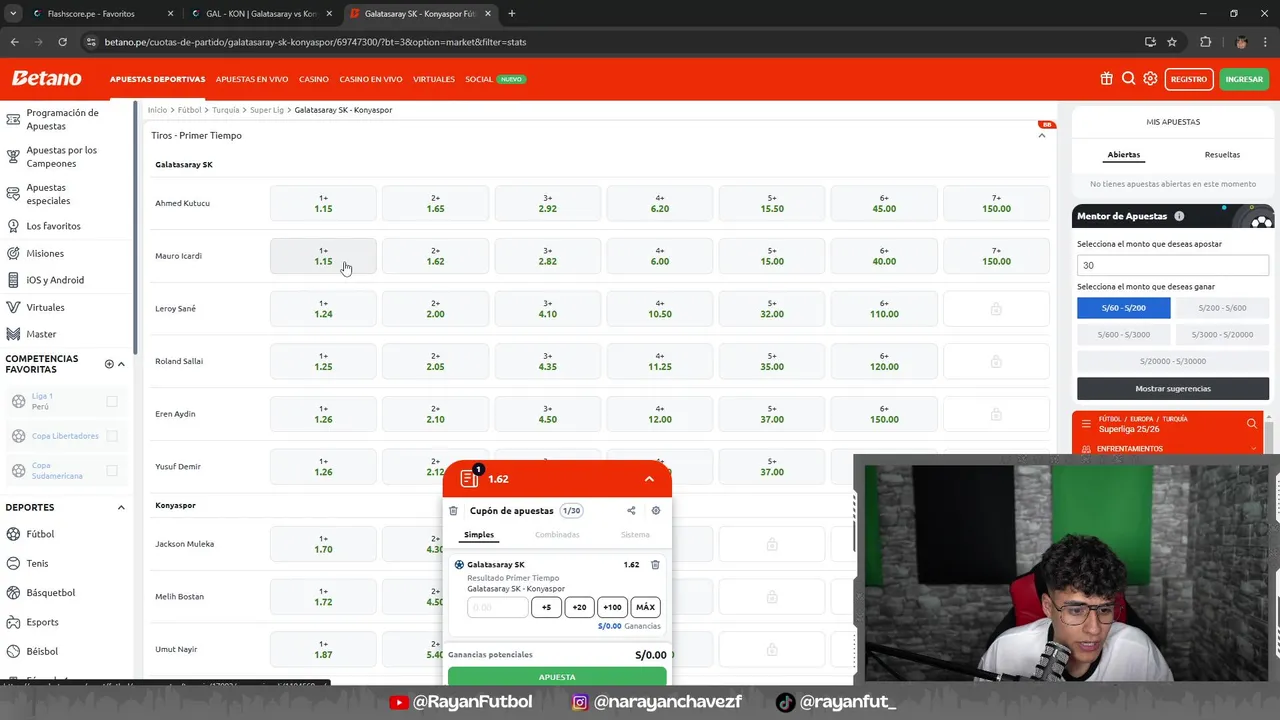The image size is (1280, 720).
Task: Switch to the Abiertas bets tab
Action: pos(1123,155)
